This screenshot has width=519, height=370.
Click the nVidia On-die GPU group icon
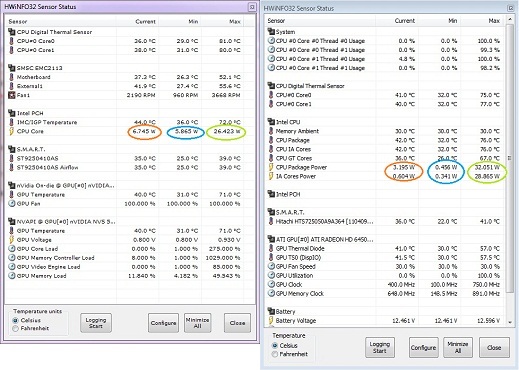tap(11, 185)
